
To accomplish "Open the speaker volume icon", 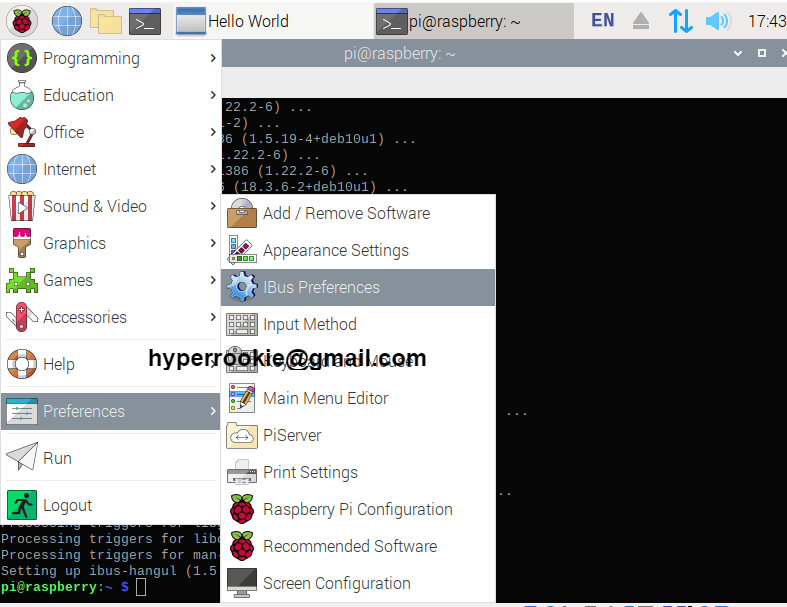I will tap(718, 21).
